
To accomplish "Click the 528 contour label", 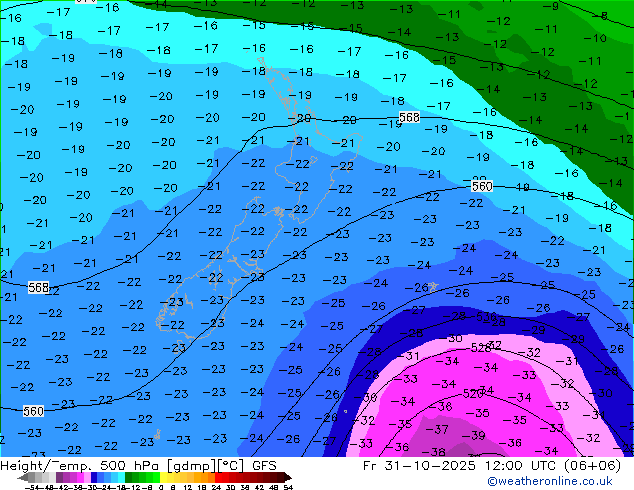I will [x=481, y=348].
